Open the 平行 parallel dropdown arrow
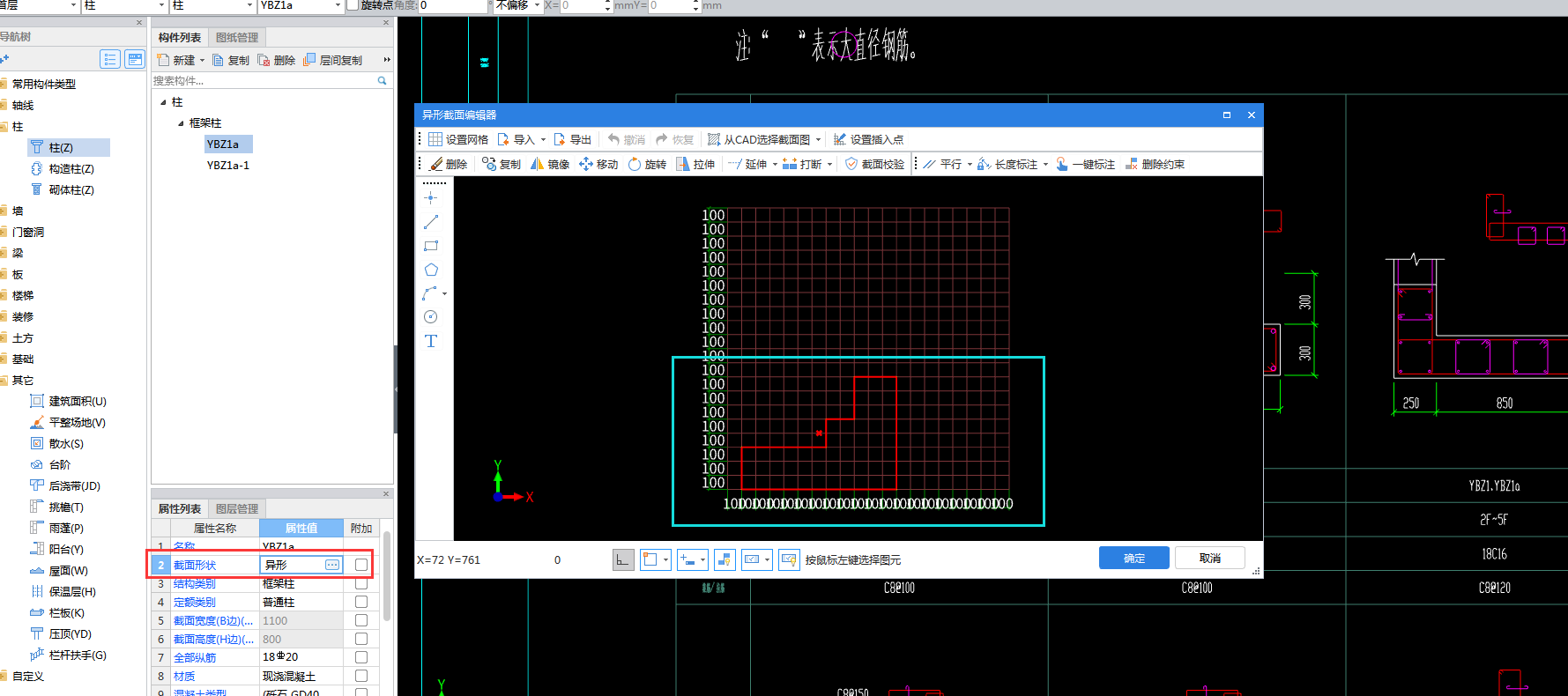Image resolution: width=1568 pixels, height=696 pixels. point(970,164)
